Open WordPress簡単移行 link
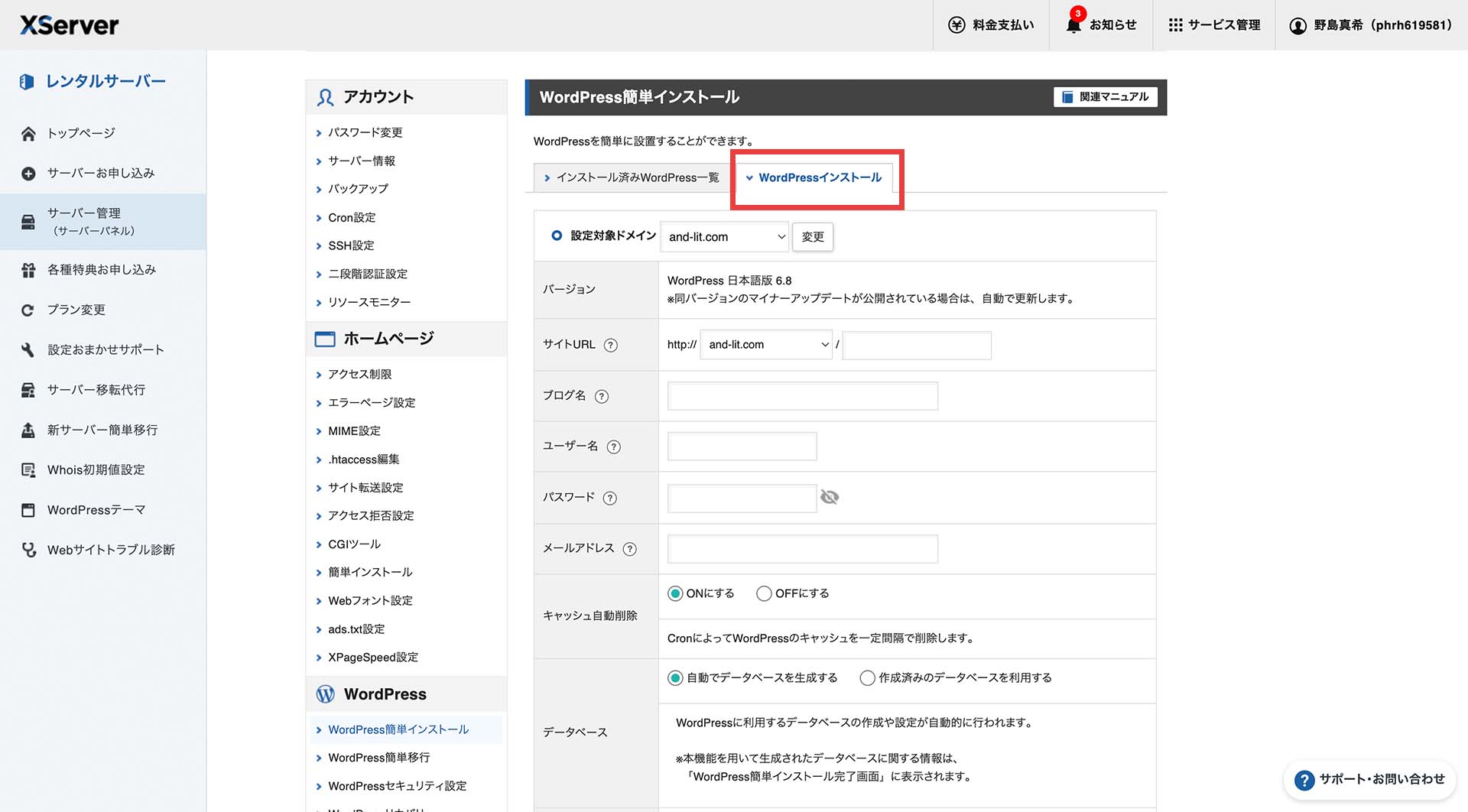Screen dimensions: 1468x812 (x=378, y=758)
